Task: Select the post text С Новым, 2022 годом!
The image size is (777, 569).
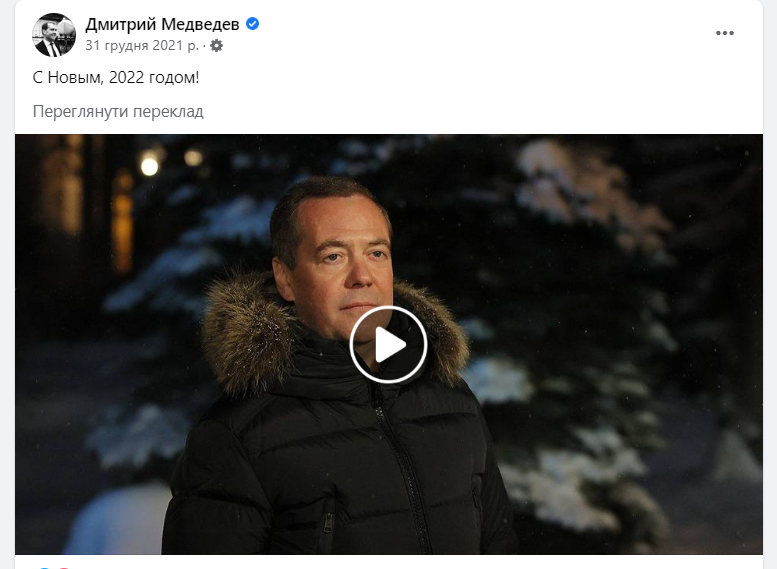Action: click(x=116, y=77)
